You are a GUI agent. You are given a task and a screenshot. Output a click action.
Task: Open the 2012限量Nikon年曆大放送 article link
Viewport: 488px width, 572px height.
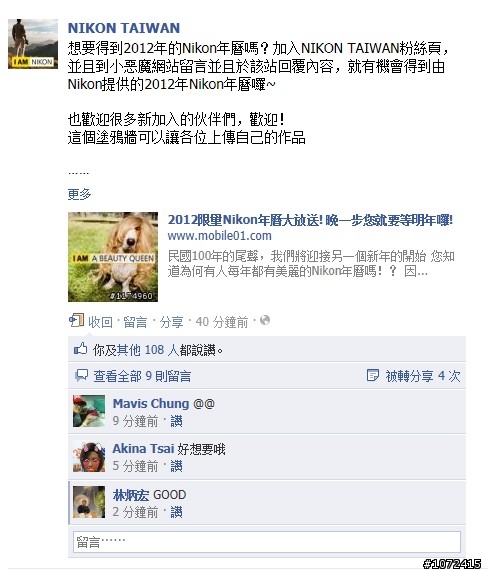(x=310, y=220)
